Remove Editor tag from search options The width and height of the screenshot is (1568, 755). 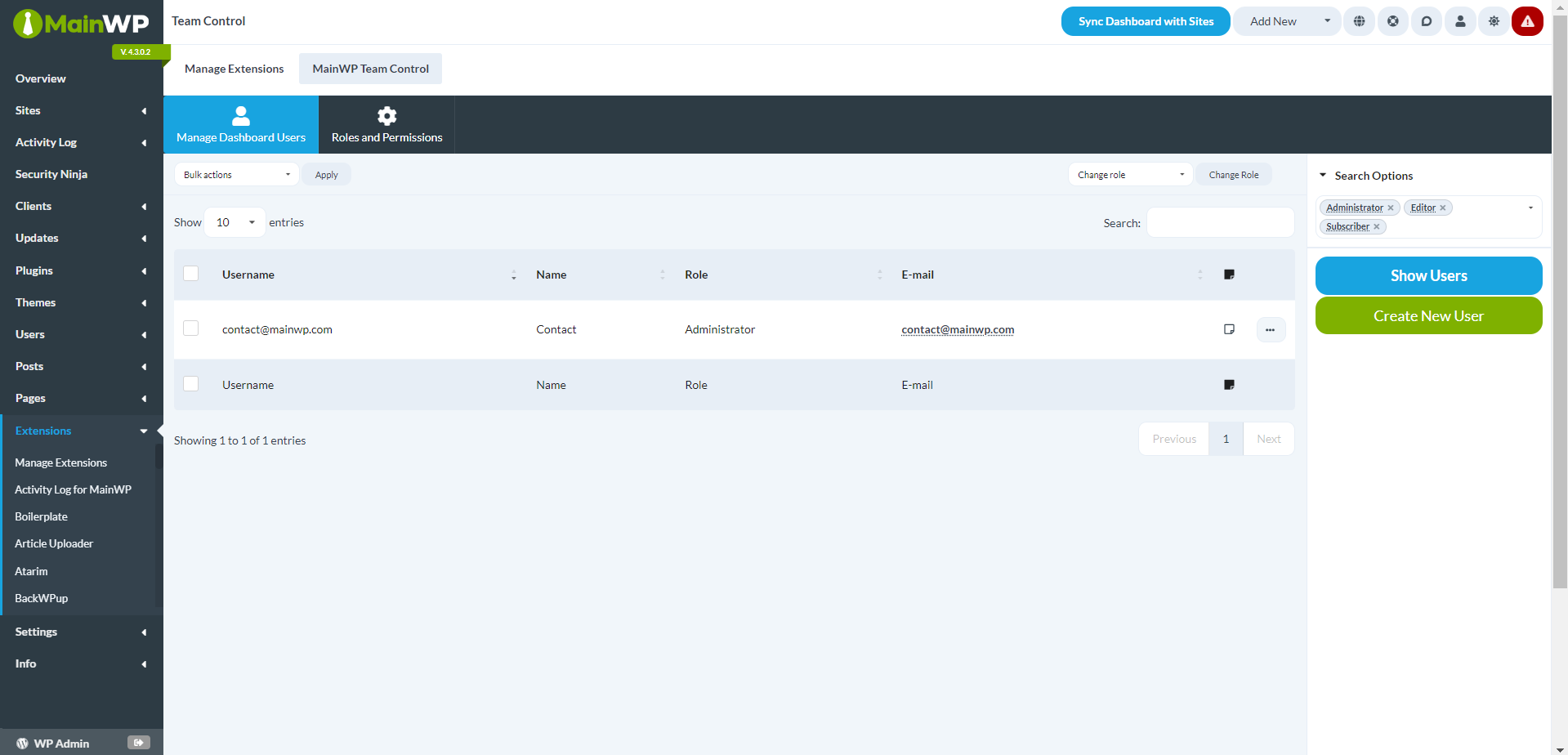(1442, 208)
